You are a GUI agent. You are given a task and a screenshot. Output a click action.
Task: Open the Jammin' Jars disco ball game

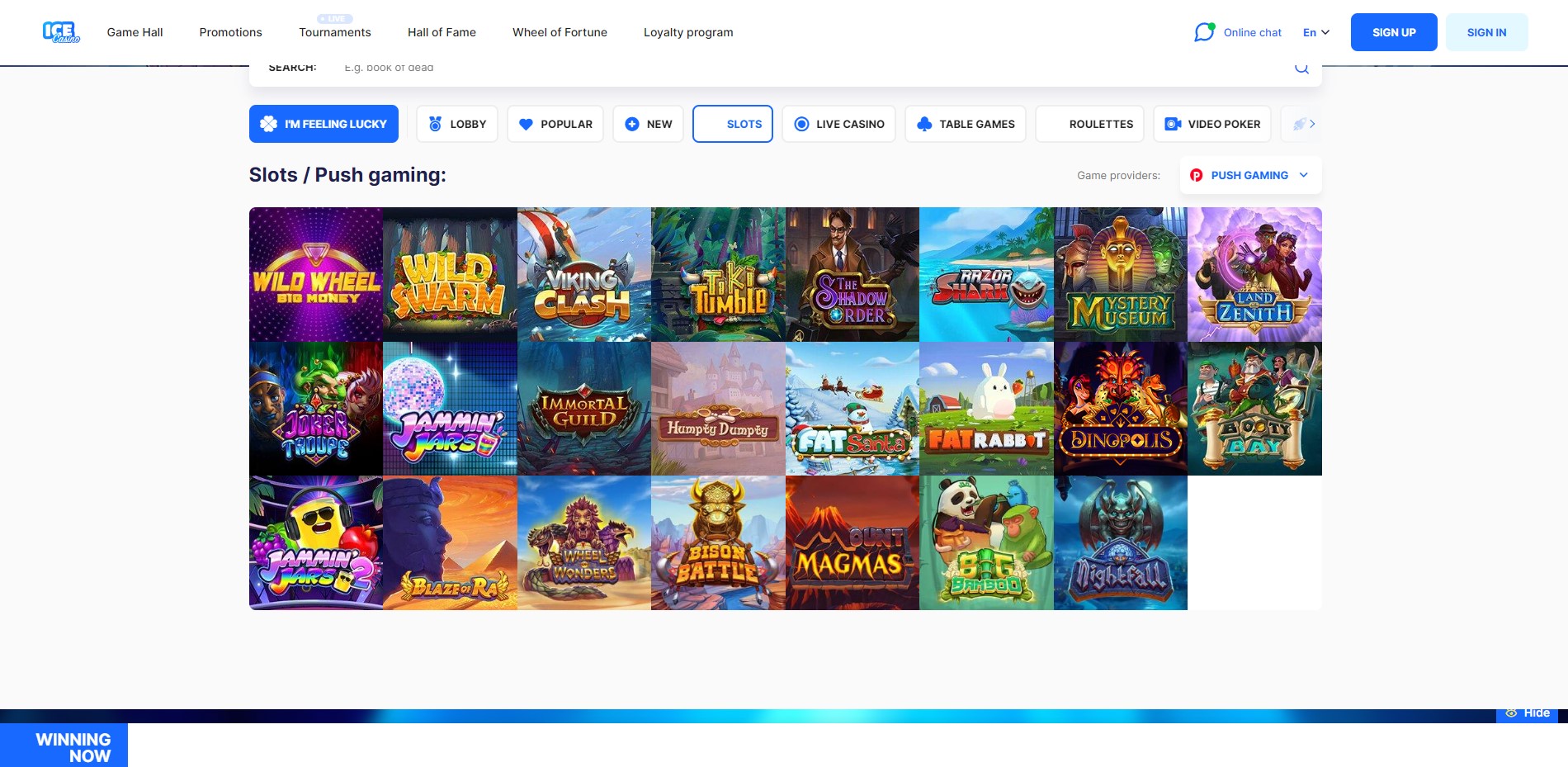450,409
